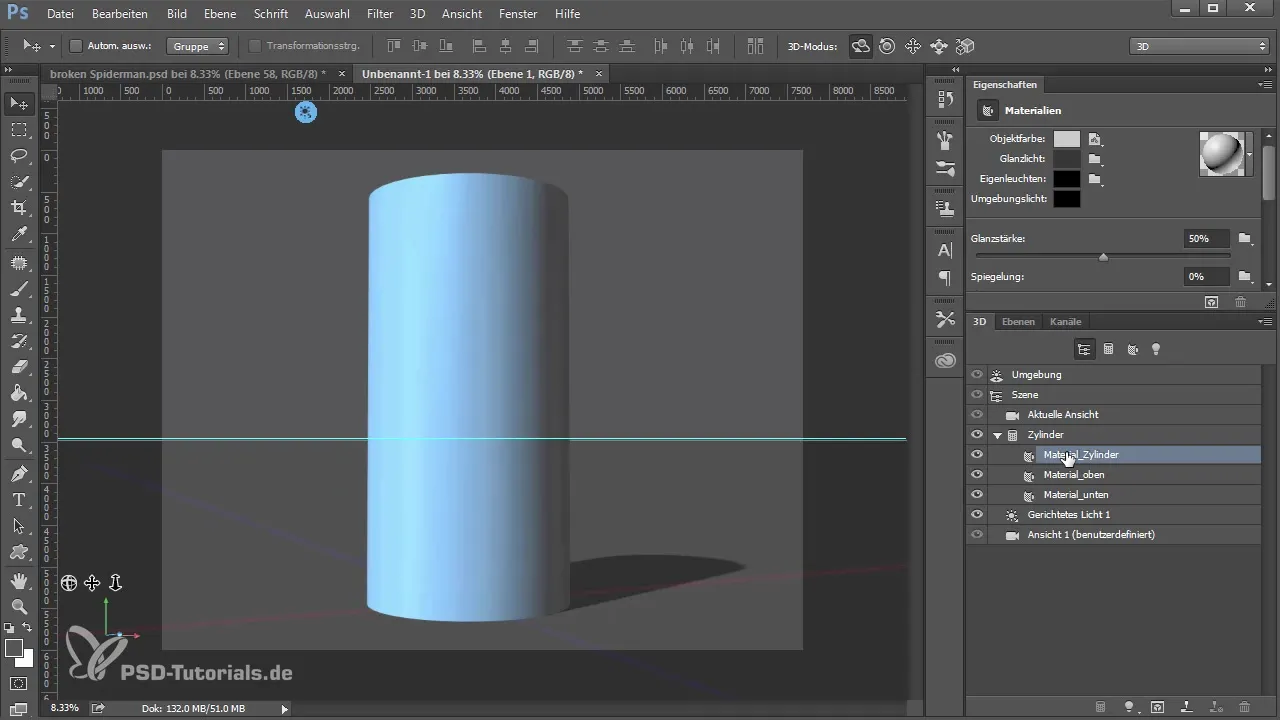This screenshot has width=1280, height=720.
Task: Select the Path Selection tool
Action: (18, 525)
